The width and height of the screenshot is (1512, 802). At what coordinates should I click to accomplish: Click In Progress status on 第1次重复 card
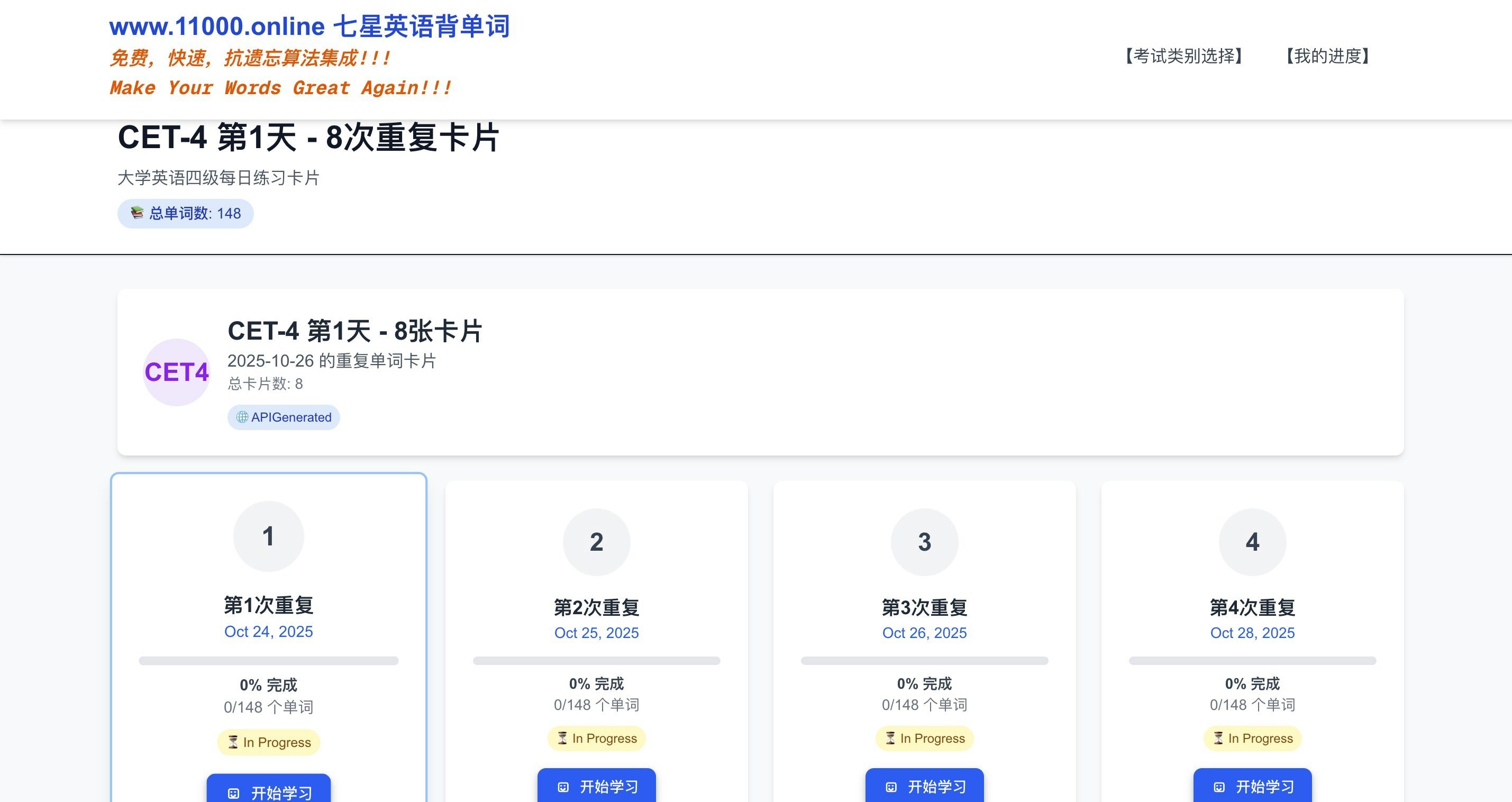coord(269,742)
